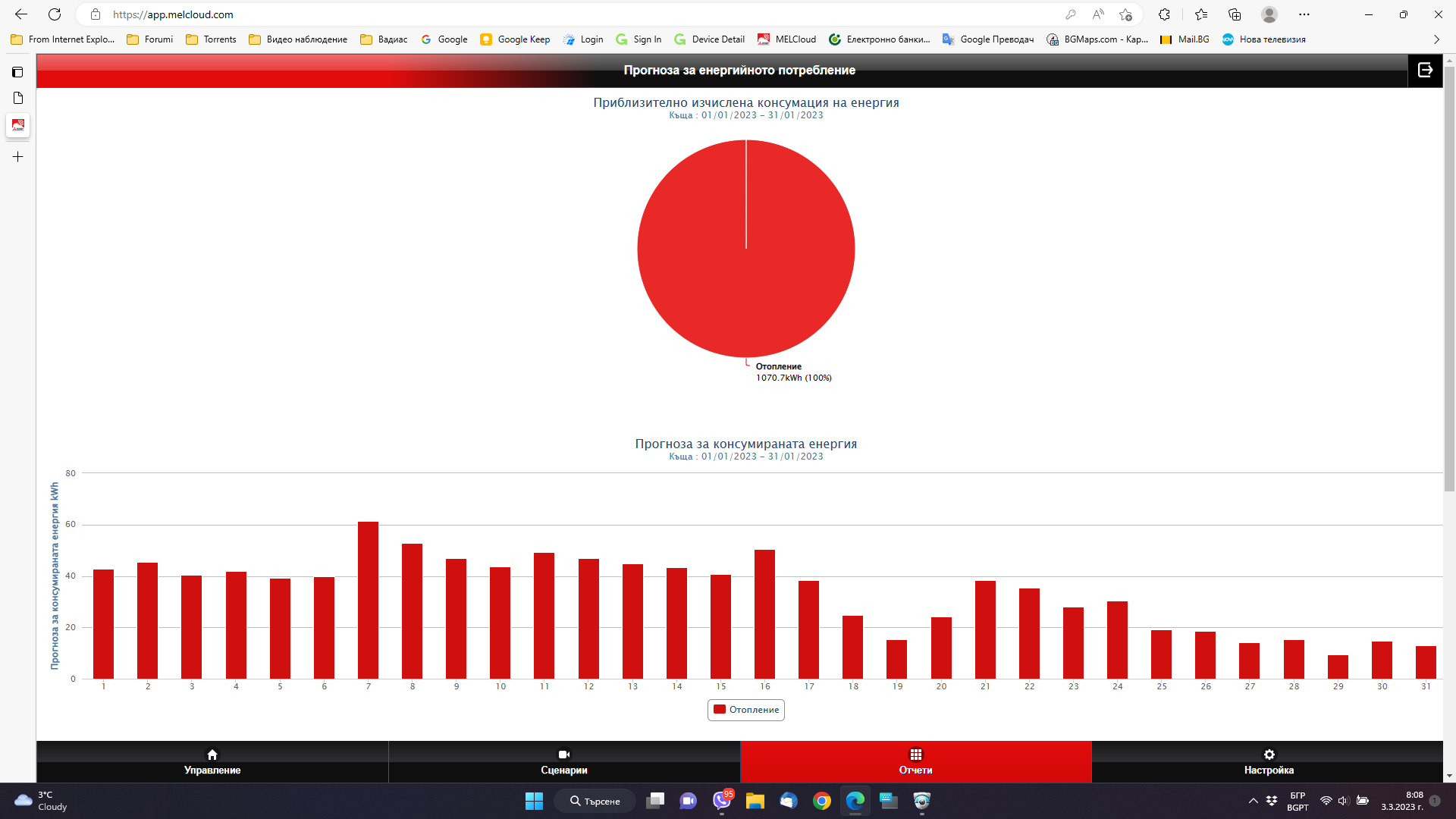Open the Управление home tab
Image resolution: width=1456 pixels, height=819 pixels.
click(x=212, y=761)
